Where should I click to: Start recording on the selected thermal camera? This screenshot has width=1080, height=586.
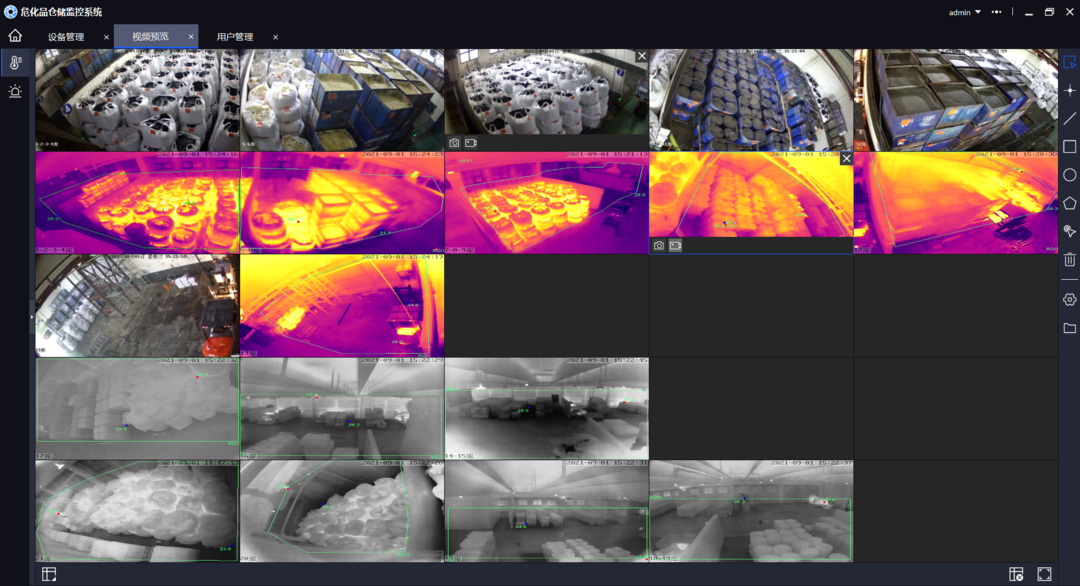pyautogui.click(x=676, y=244)
